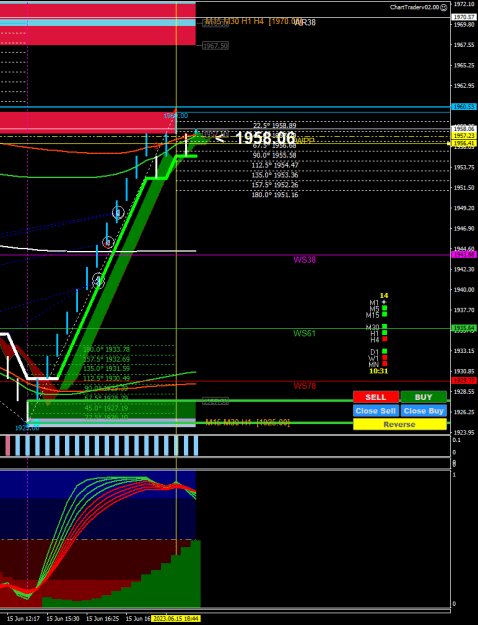Click the 15 Jun 15:30 time axis label

click(63, 618)
